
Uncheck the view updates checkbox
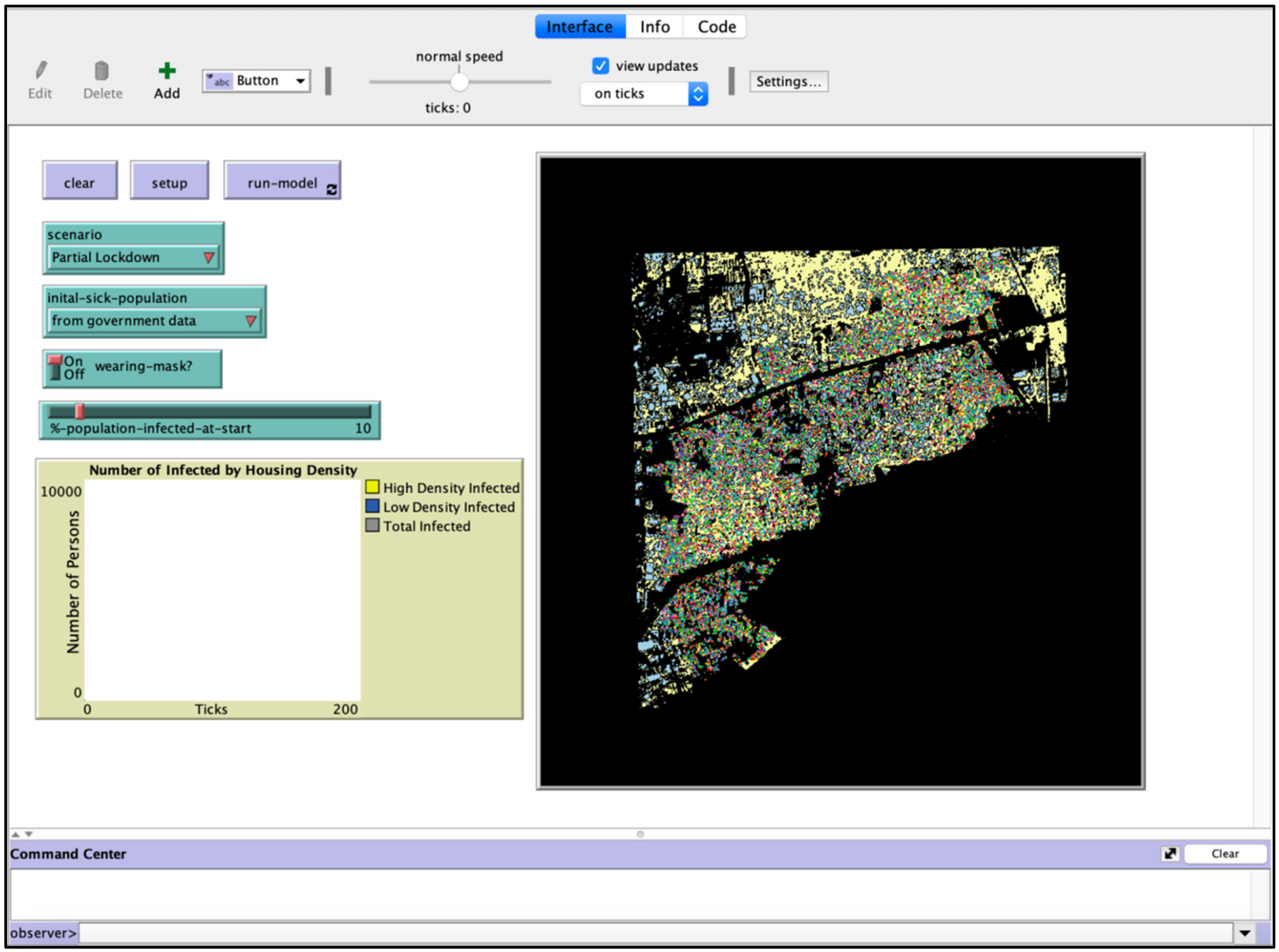point(600,66)
